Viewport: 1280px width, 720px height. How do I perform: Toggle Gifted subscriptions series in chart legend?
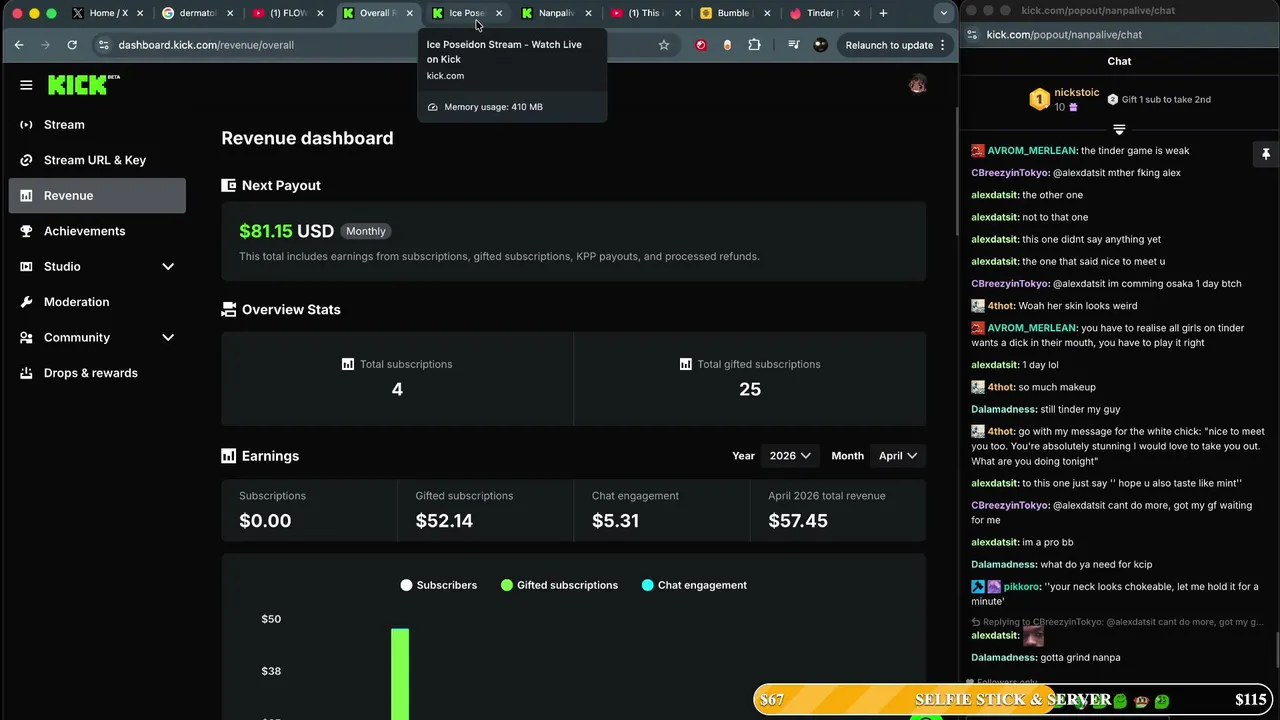click(x=559, y=585)
